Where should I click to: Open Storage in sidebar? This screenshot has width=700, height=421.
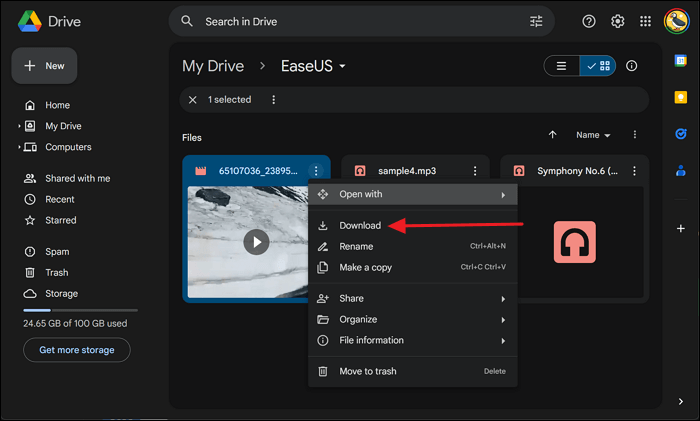tap(61, 293)
